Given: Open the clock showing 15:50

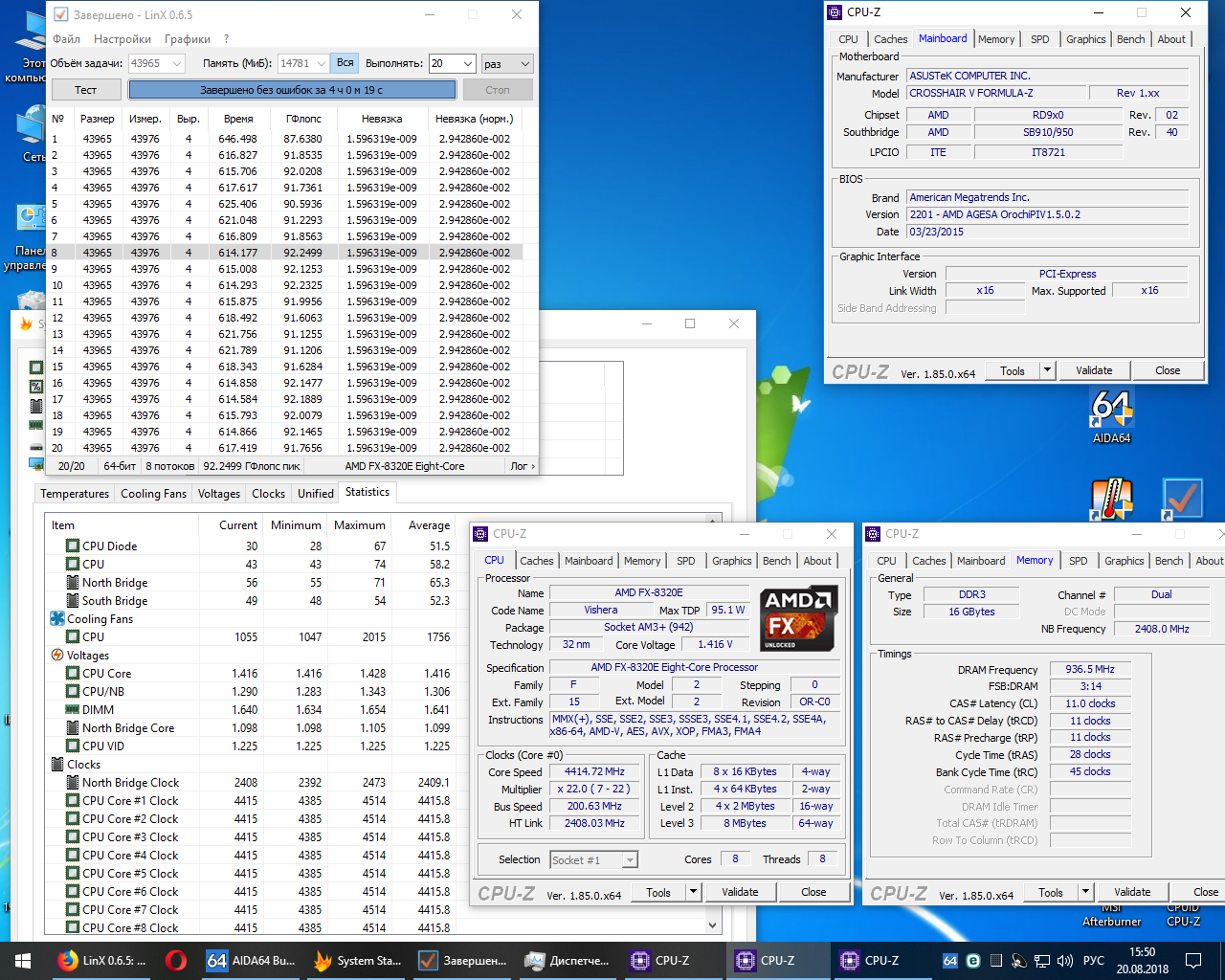Looking at the screenshot, I should (x=1142, y=961).
